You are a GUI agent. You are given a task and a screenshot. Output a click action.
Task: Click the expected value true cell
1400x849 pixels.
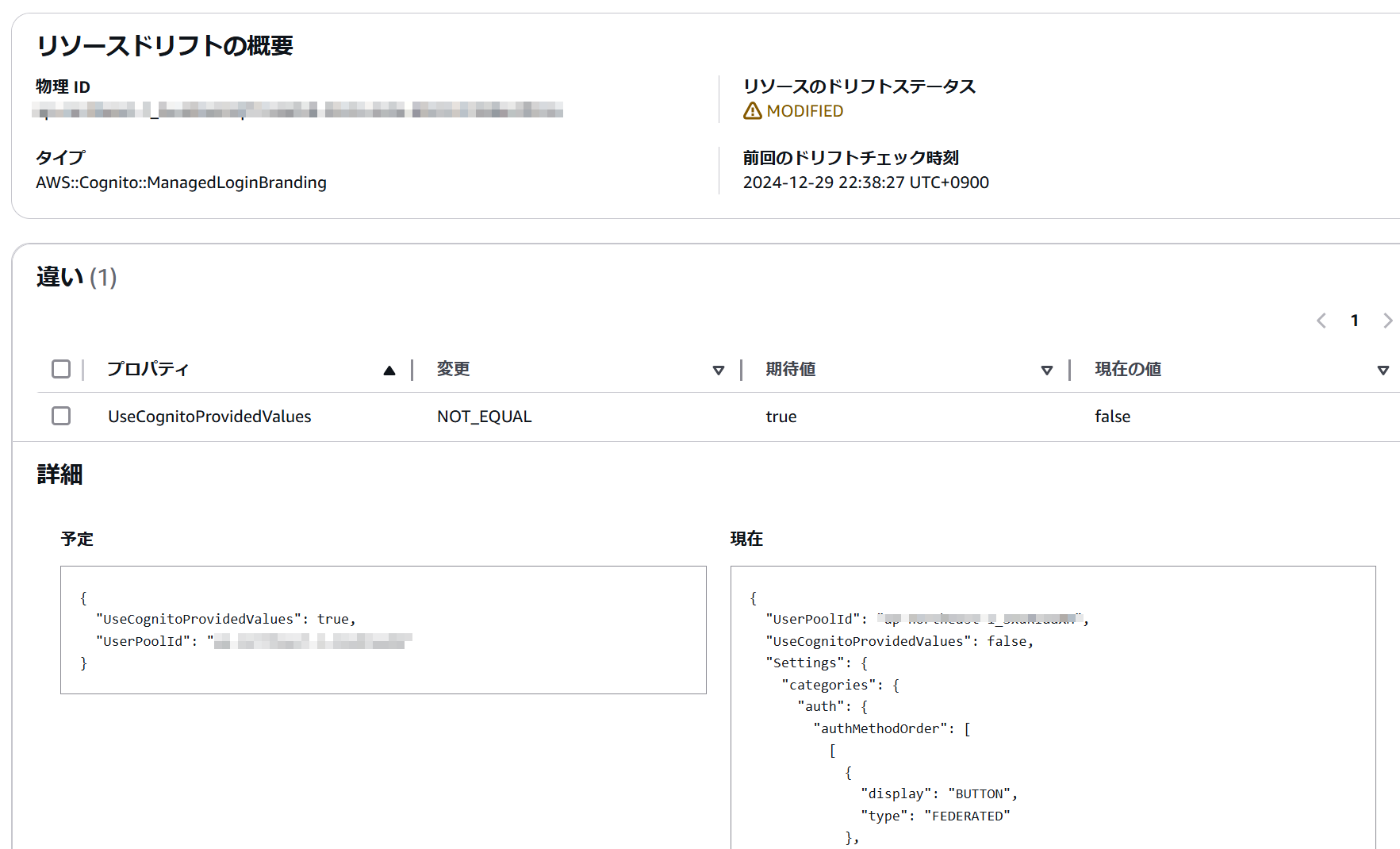[x=781, y=416]
